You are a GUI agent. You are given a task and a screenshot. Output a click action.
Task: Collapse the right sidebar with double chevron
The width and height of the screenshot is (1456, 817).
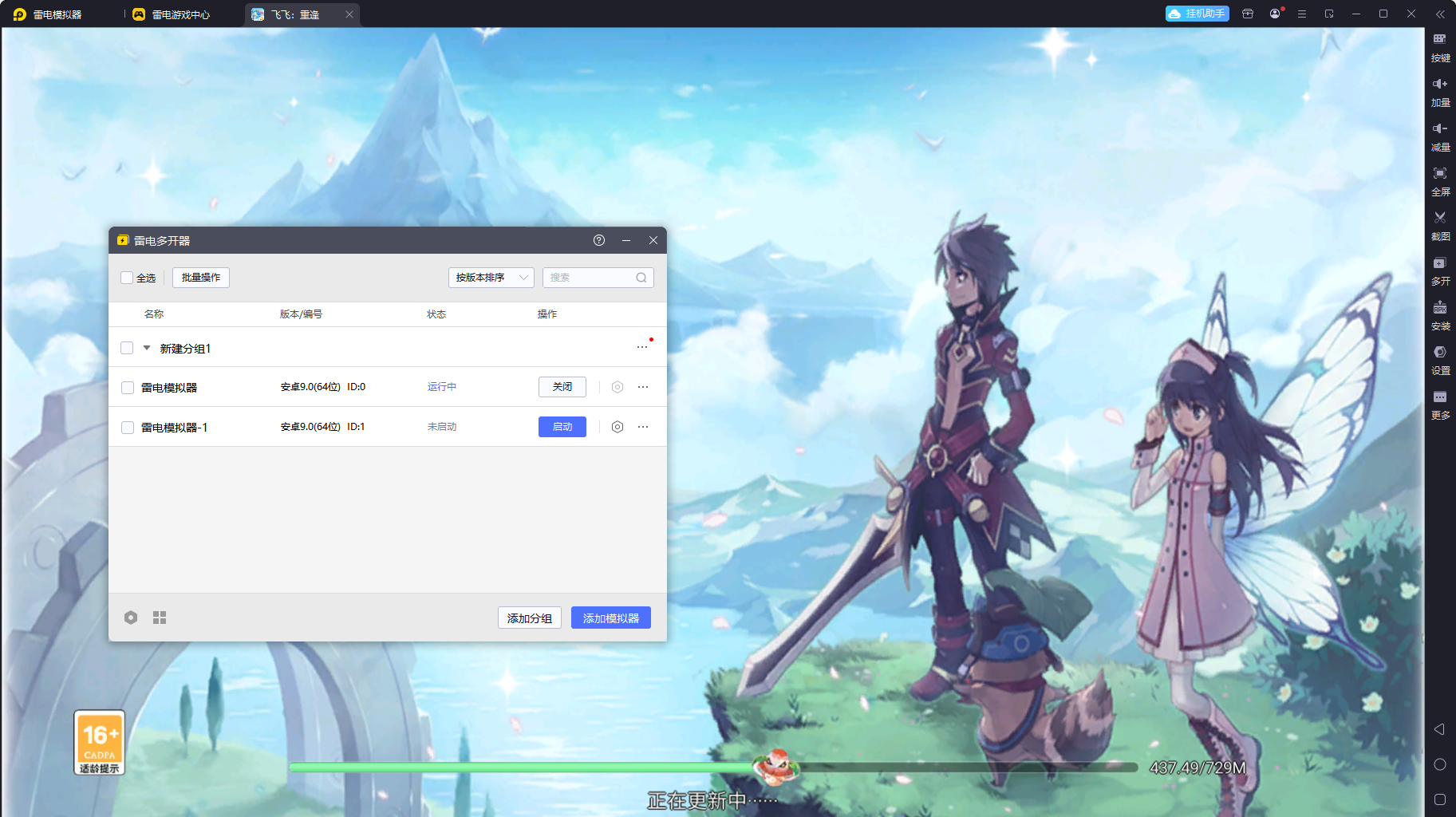tap(1440, 14)
